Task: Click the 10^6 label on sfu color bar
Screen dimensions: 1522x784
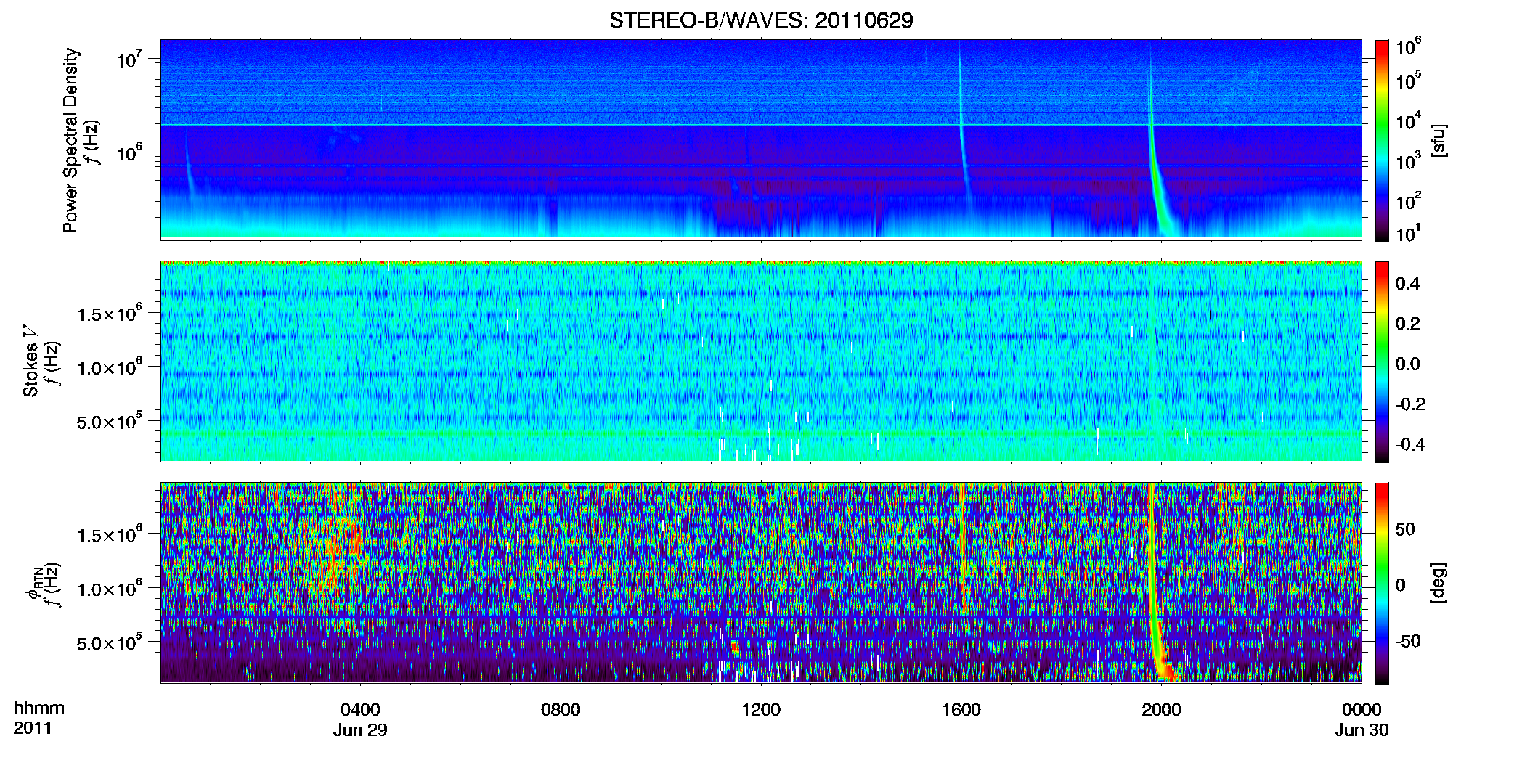Action: [1408, 47]
